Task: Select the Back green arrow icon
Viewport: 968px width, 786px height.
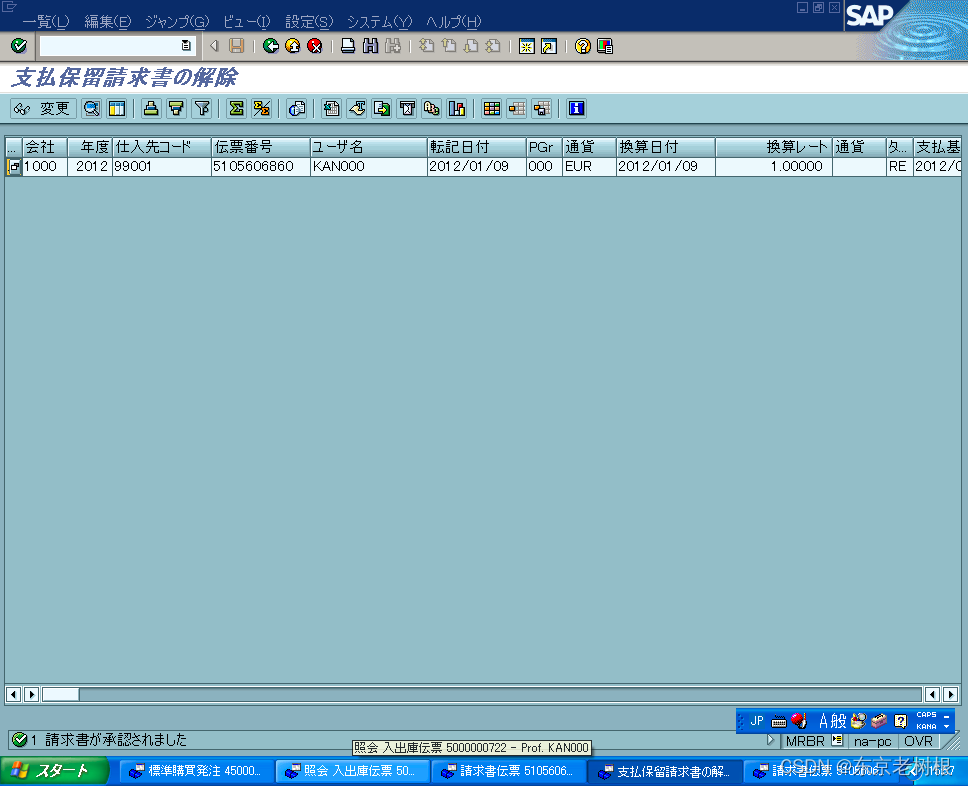Action: 270,45
